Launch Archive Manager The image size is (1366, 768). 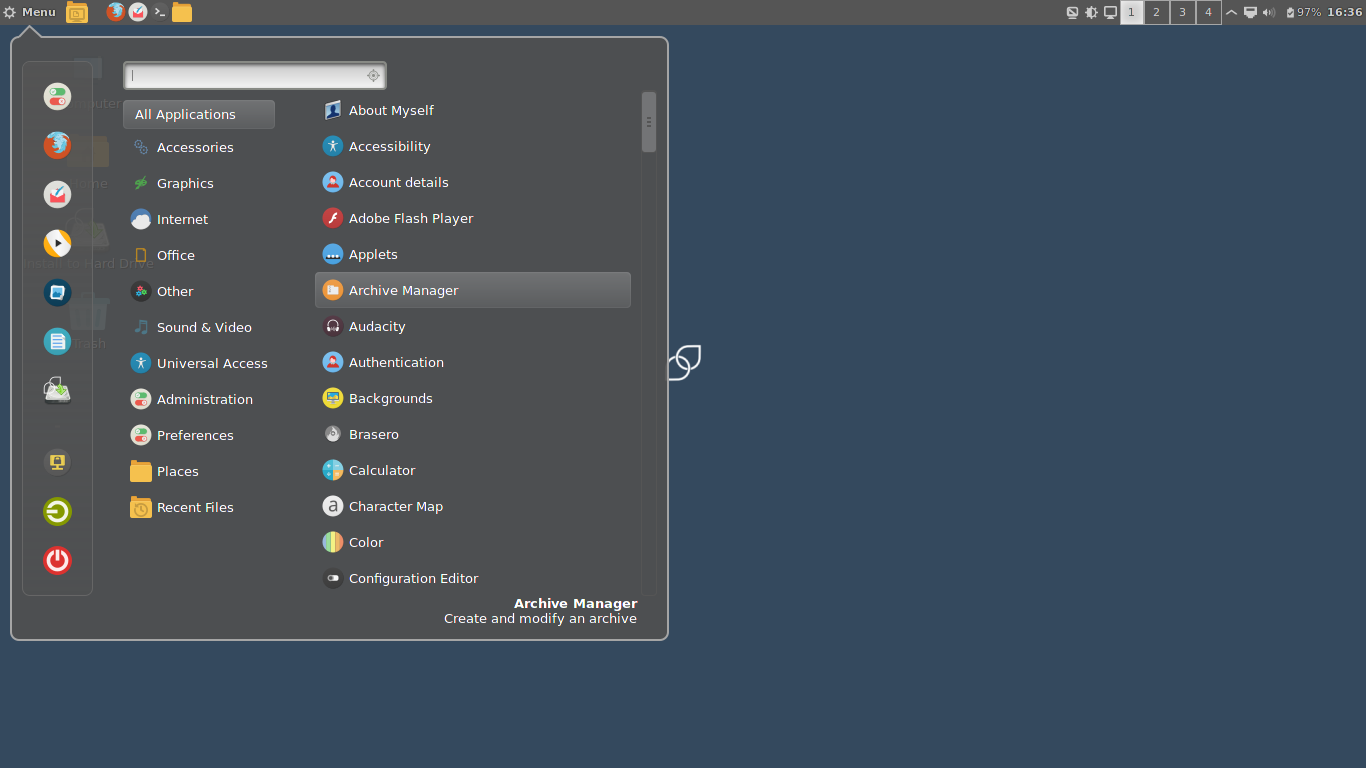pyautogui.click(x=473, y=290)
